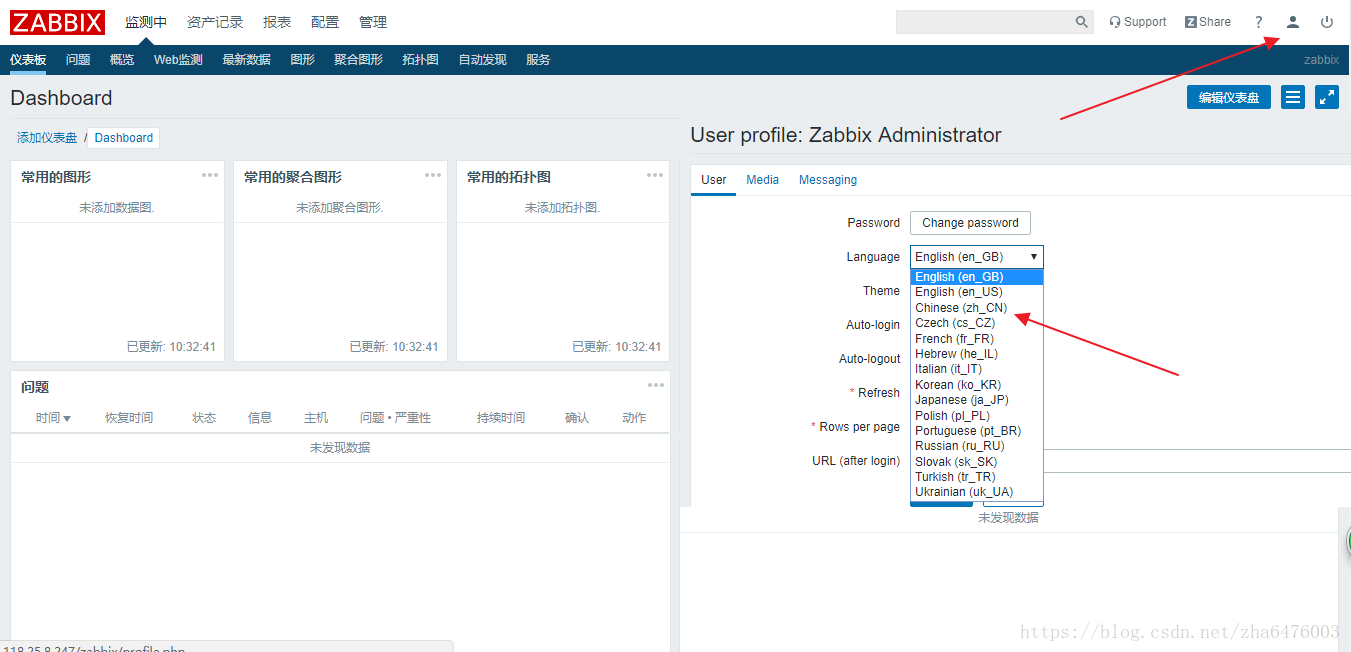Choose Japanese (ja_JP) language option
The height and width of the screenshot is (652, 1351).
tap(976, 400)
